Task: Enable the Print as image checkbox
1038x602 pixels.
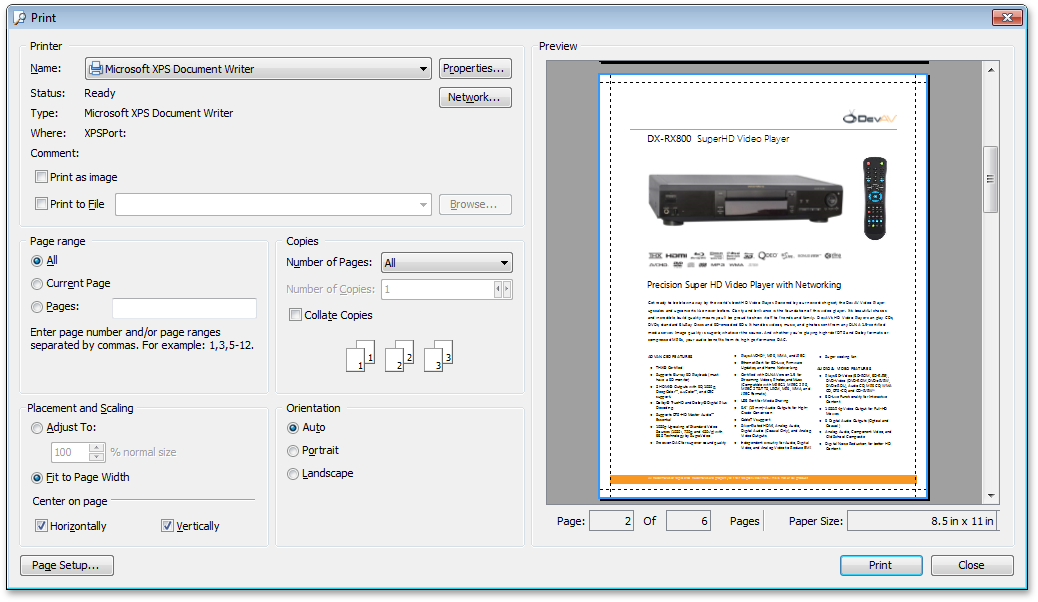Action: [41, 176]
